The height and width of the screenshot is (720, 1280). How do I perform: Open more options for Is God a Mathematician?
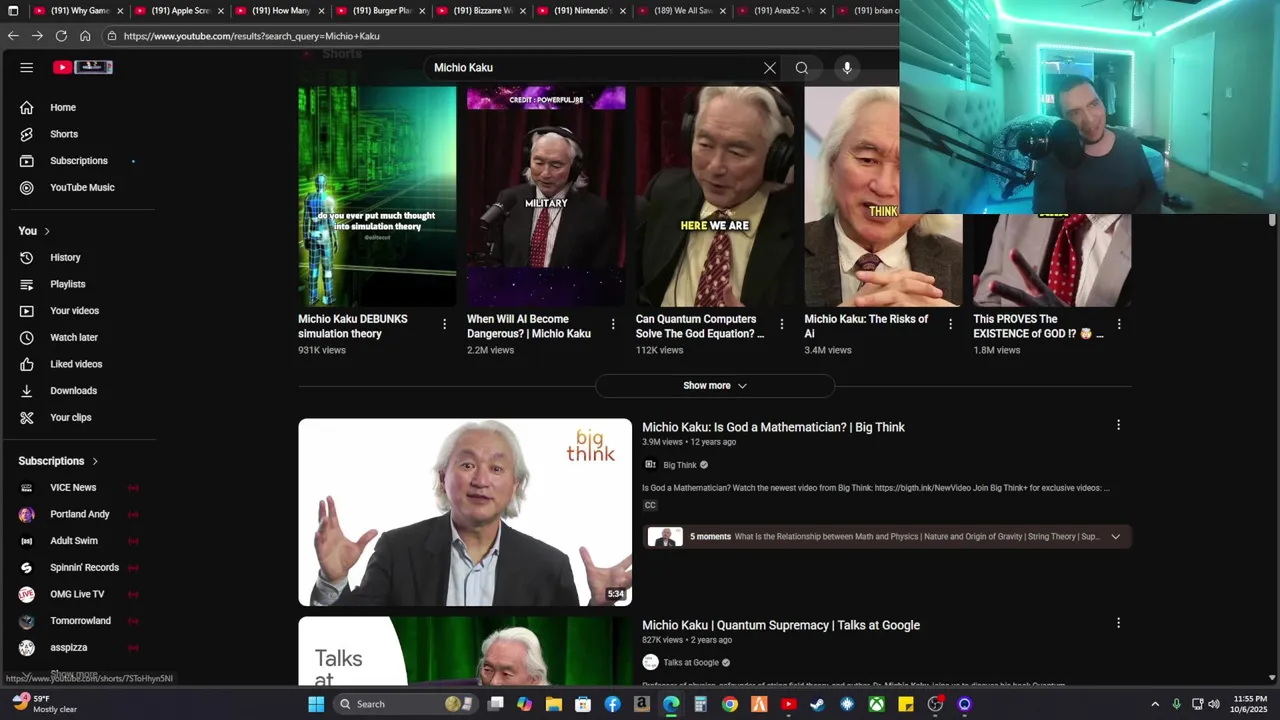pos(1118,425)
